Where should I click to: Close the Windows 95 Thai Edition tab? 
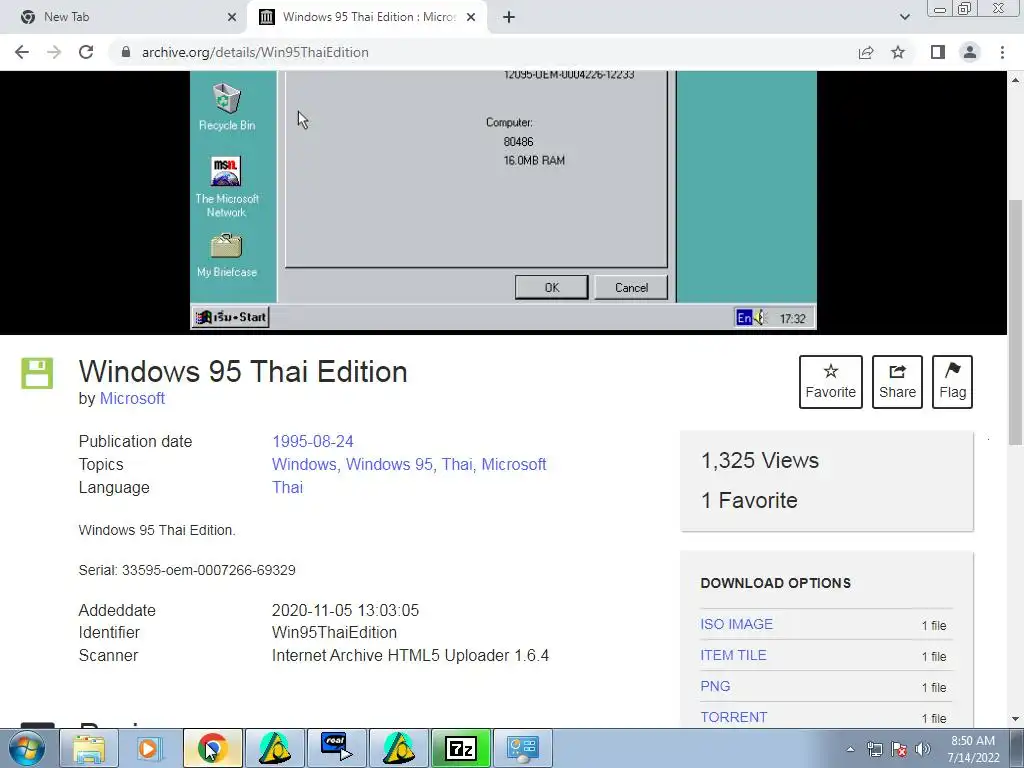(x=471, y=17)
